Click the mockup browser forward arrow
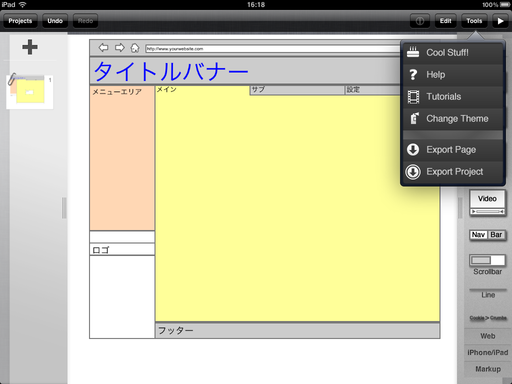 [119, 48]
